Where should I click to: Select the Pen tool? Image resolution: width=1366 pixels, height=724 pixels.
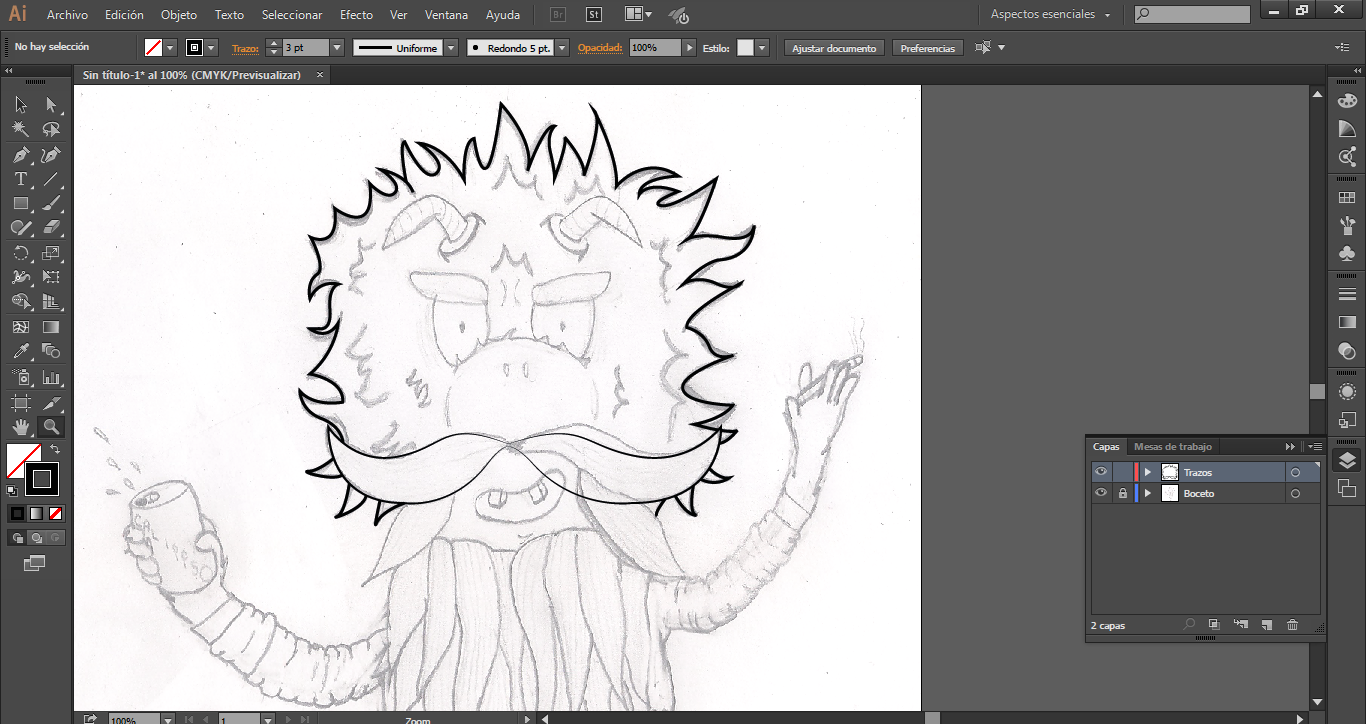[20, 155]
